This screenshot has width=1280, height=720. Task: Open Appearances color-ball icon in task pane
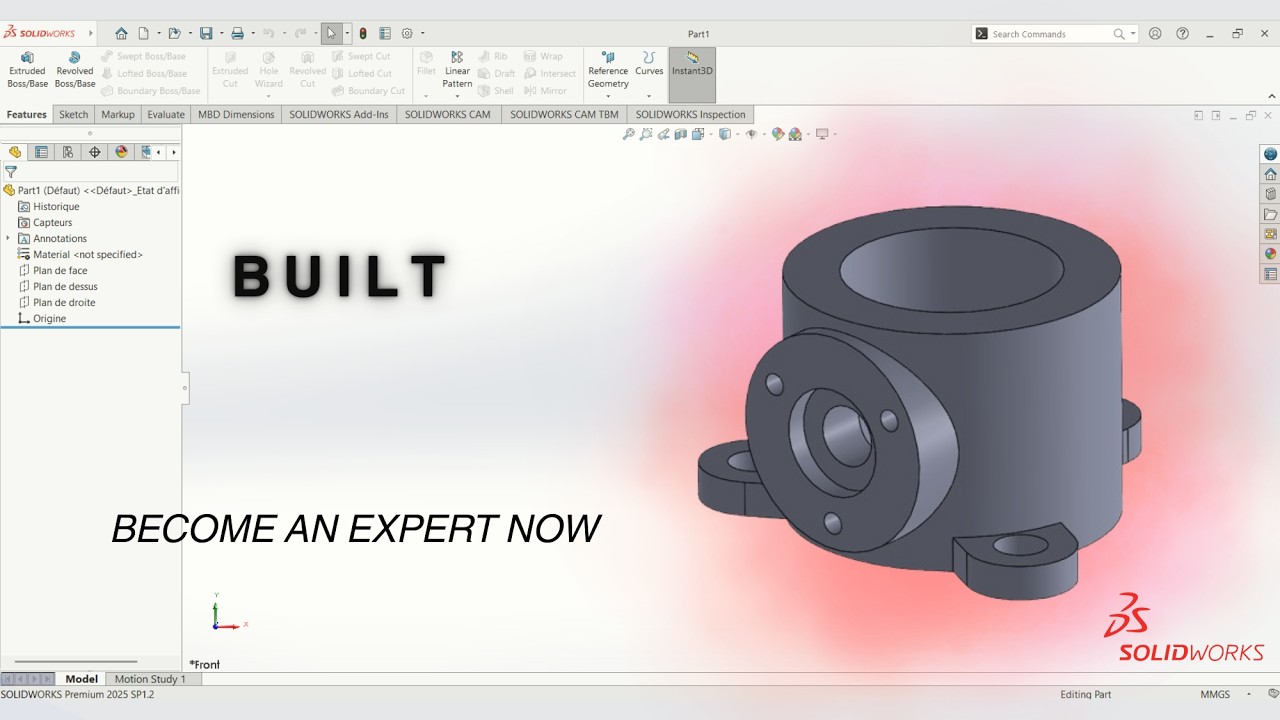[x=1270, y=254]
